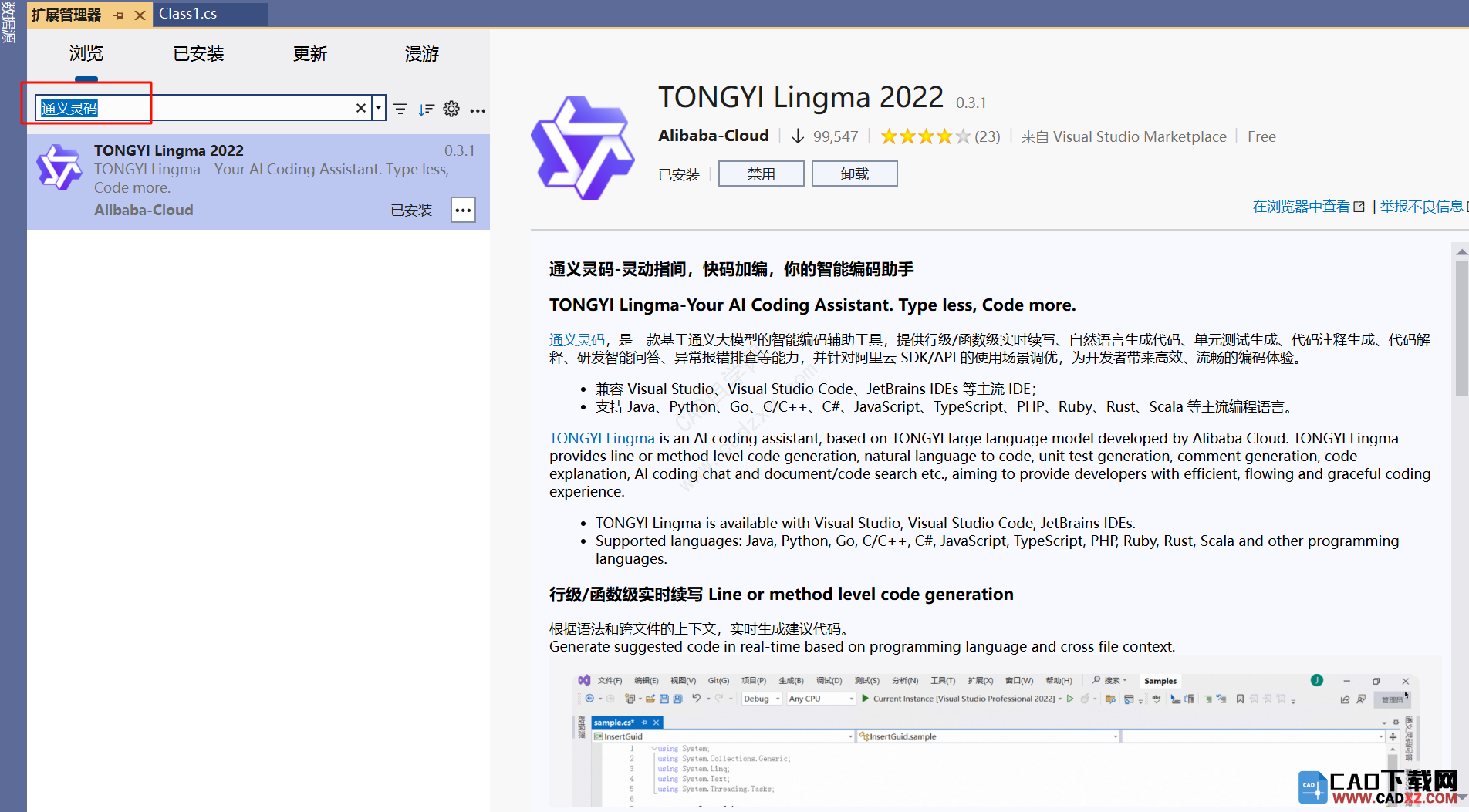This screenshot has width=1469, height=812.
Task: Pin the 扩展管理器 tab
Action: pos(119,15)
